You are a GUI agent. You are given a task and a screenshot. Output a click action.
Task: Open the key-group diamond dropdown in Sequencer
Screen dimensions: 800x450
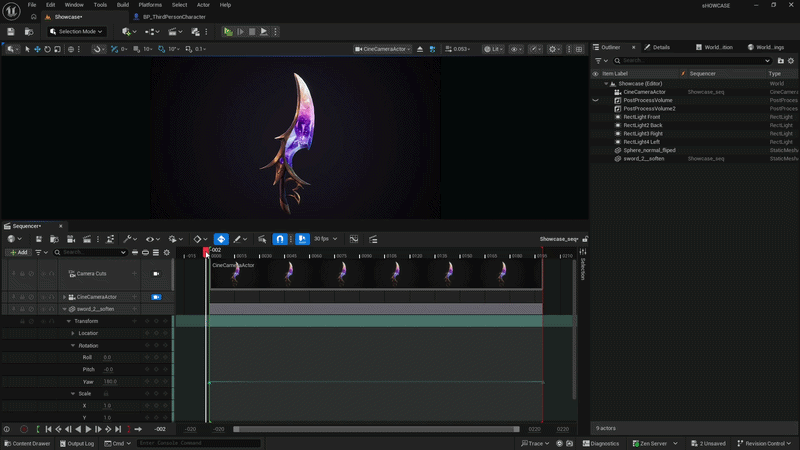(200, 239)
